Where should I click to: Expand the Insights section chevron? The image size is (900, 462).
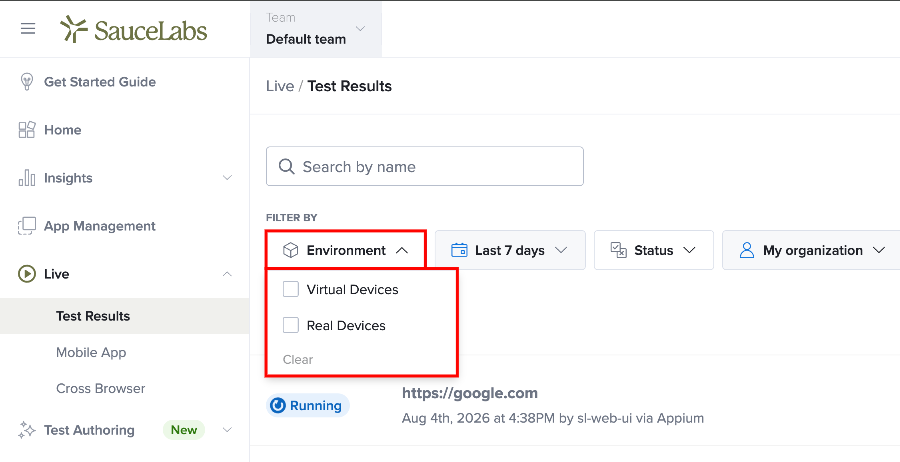tap(228, 178)
